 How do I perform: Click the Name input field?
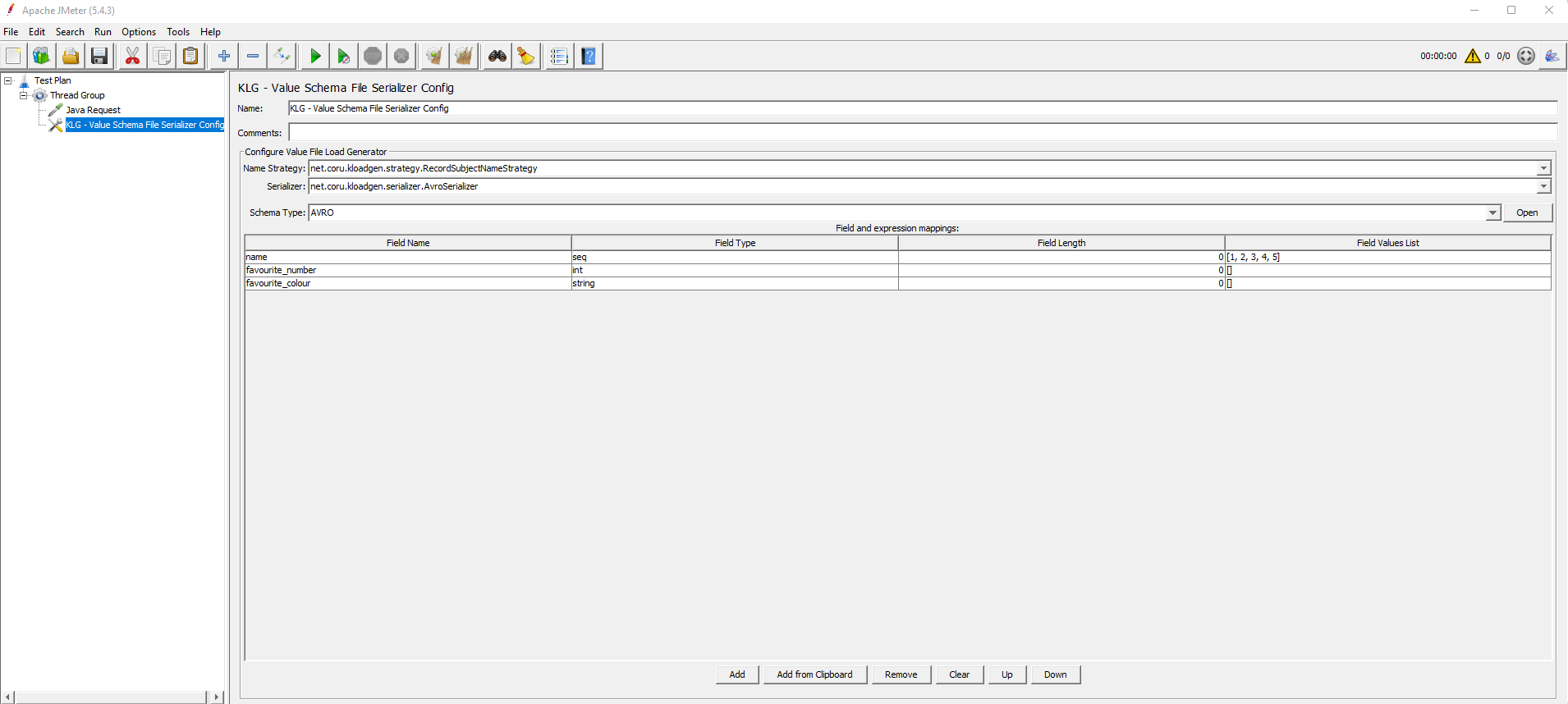pos(922,108)
